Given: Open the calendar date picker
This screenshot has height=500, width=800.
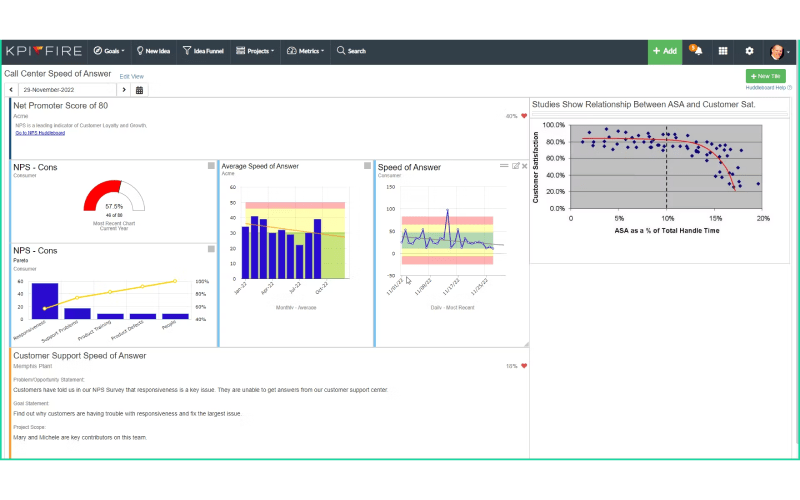Looking at the screenshot, I should tap(140, 90).
